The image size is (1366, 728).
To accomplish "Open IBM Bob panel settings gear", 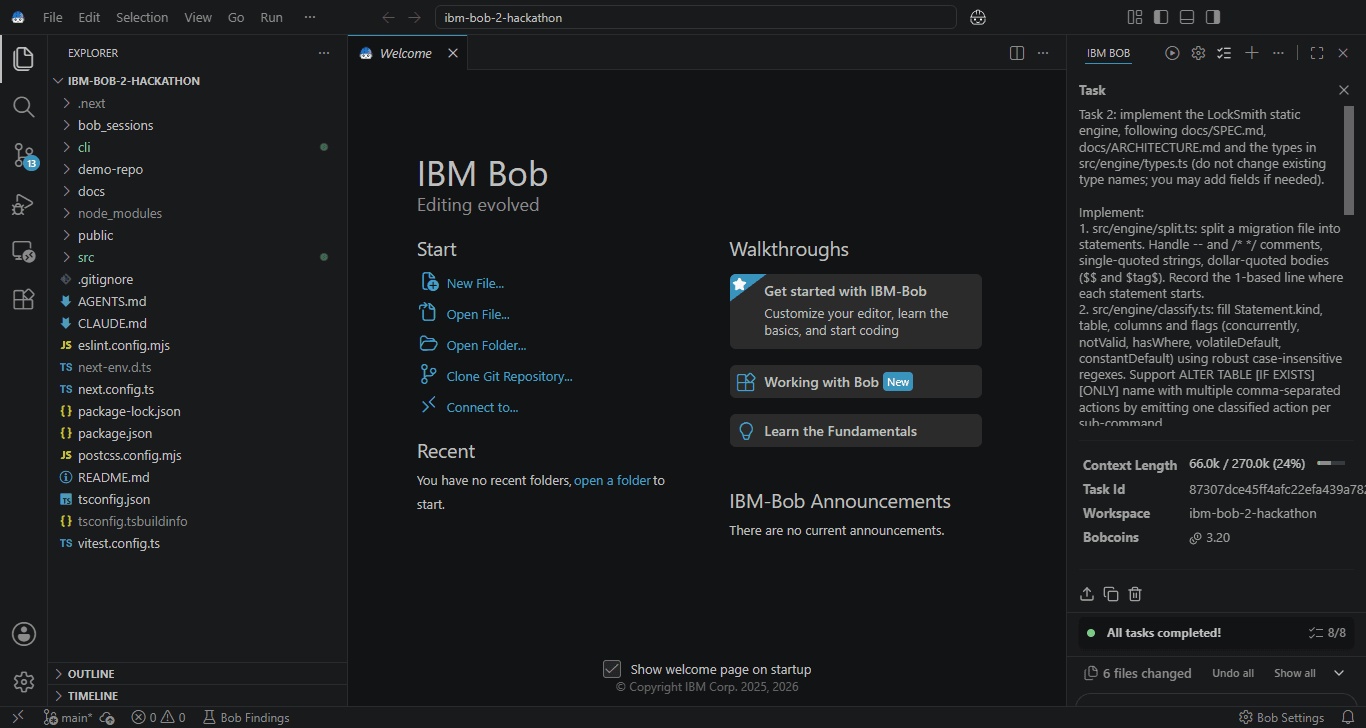I will [x=1198, y=53].
